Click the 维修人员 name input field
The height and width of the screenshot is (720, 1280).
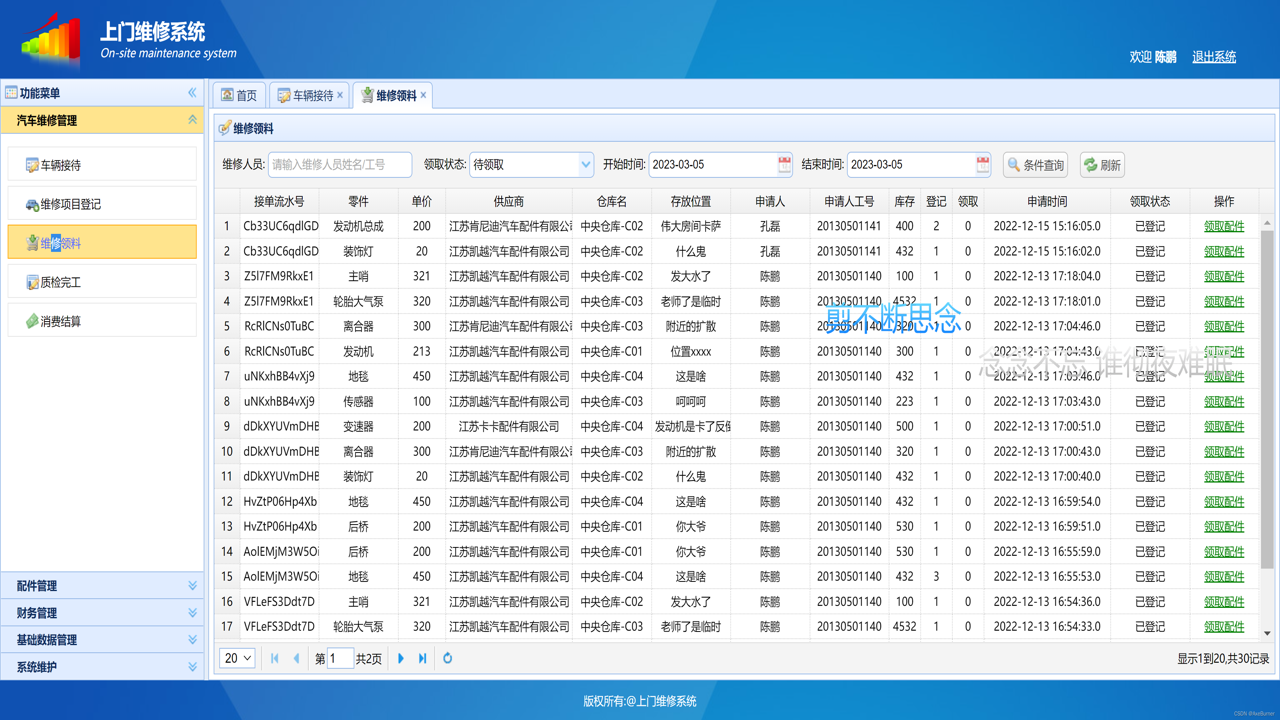click(340, 165)
